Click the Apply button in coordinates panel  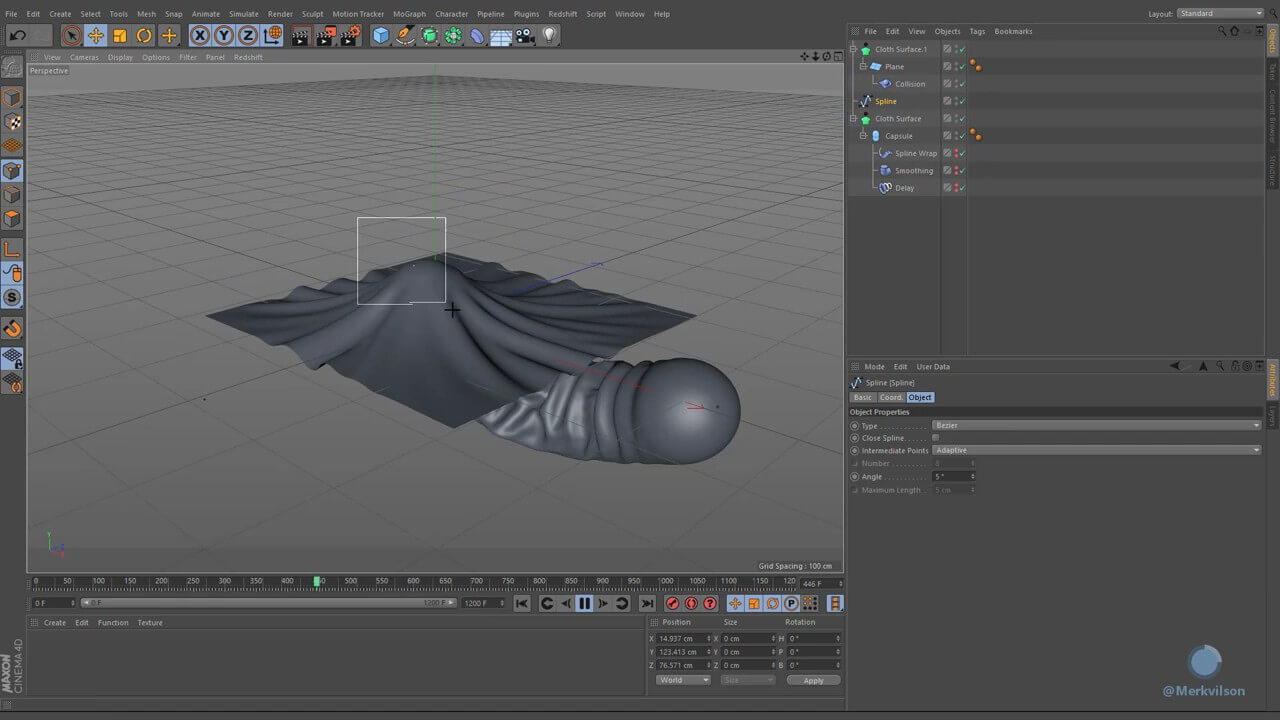tap(813, 680)
